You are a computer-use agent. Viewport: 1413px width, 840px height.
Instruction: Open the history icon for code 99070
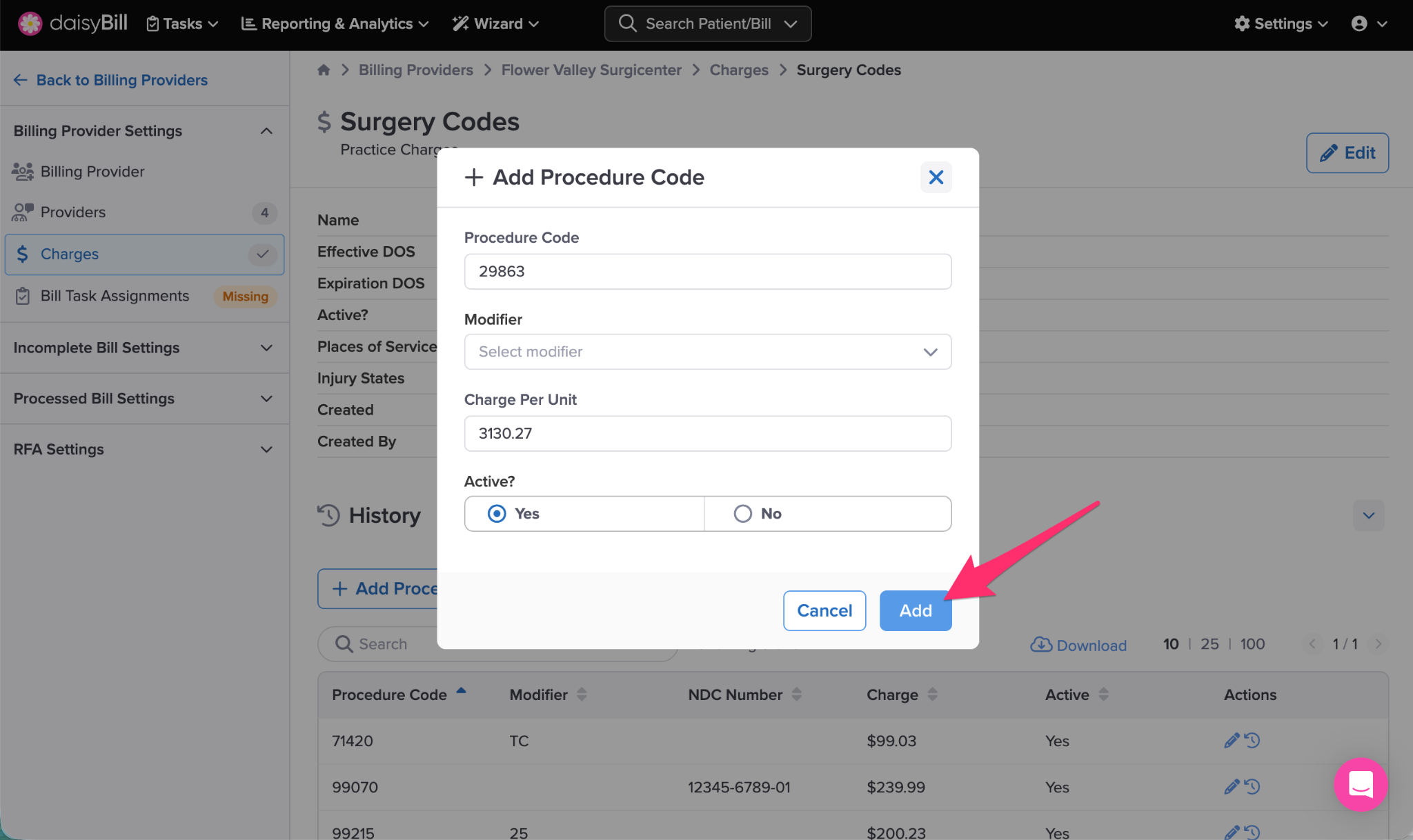point(1252,786)
